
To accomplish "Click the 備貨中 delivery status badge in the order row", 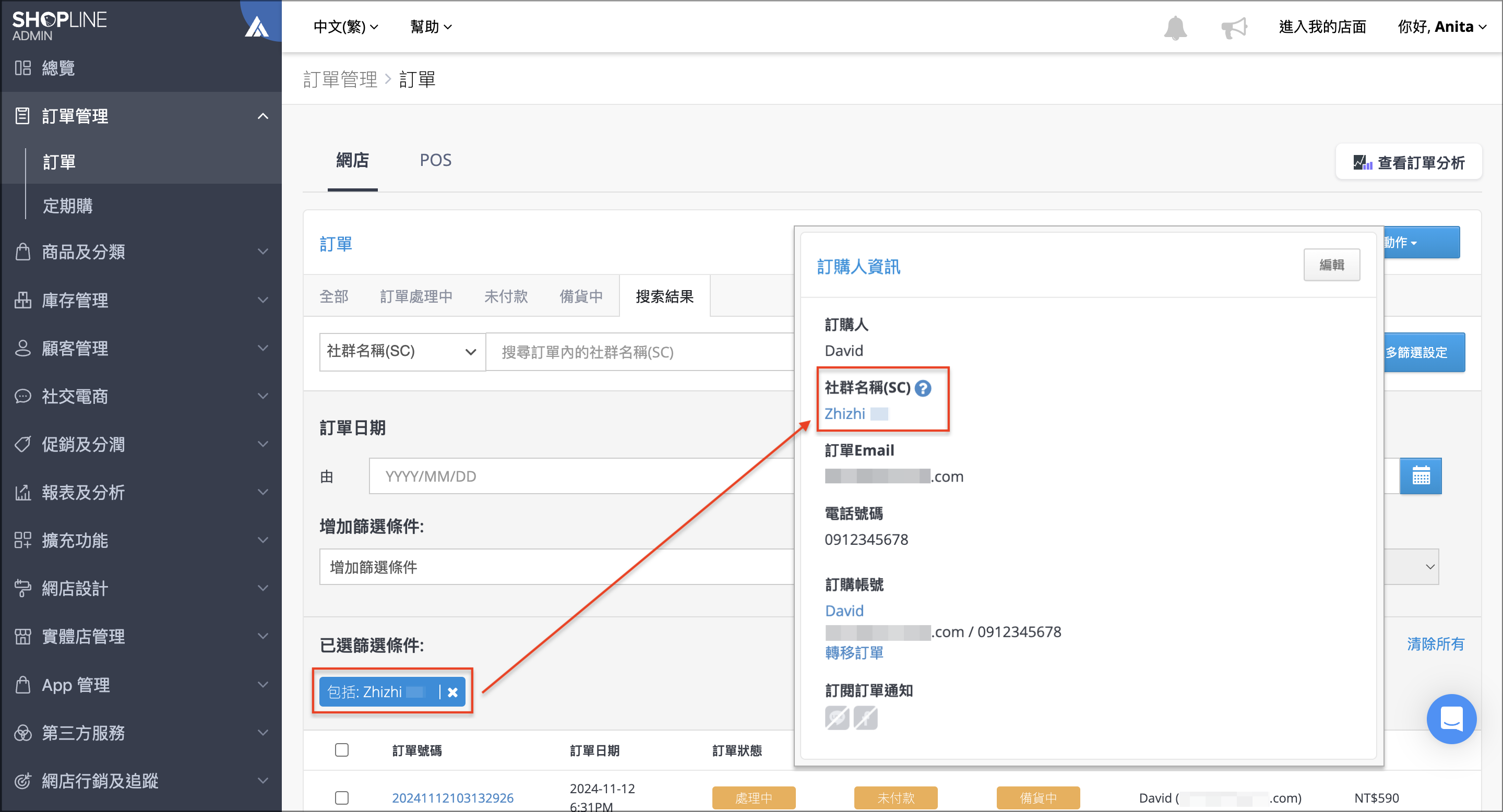I will tap(1038, 797).
